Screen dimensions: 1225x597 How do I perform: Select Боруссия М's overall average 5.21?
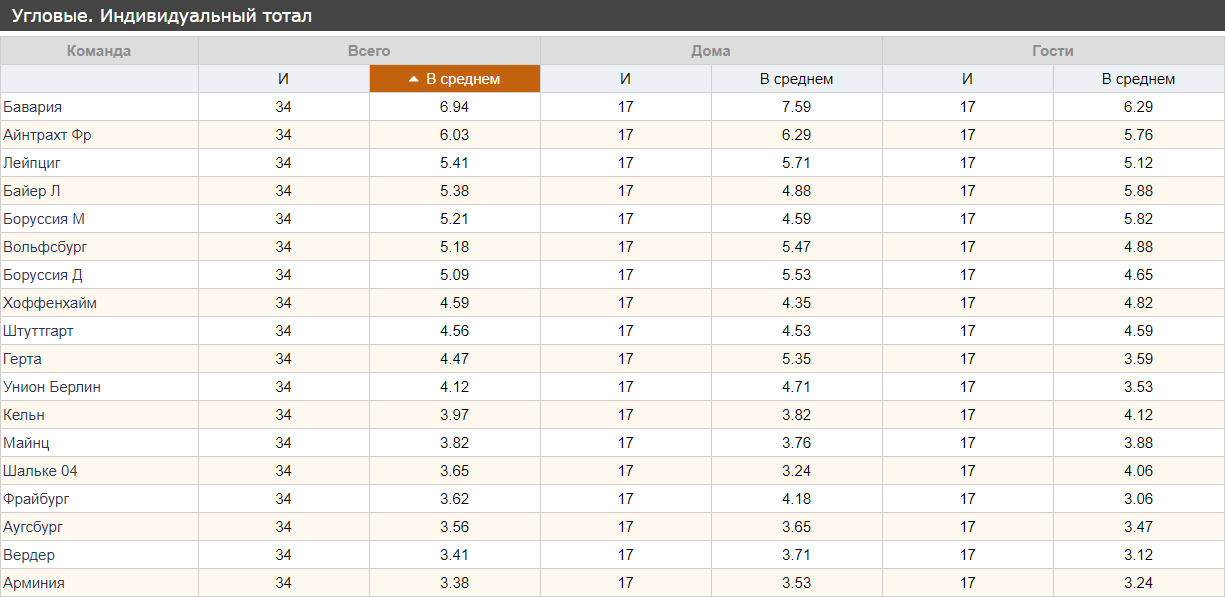[455, 219]
